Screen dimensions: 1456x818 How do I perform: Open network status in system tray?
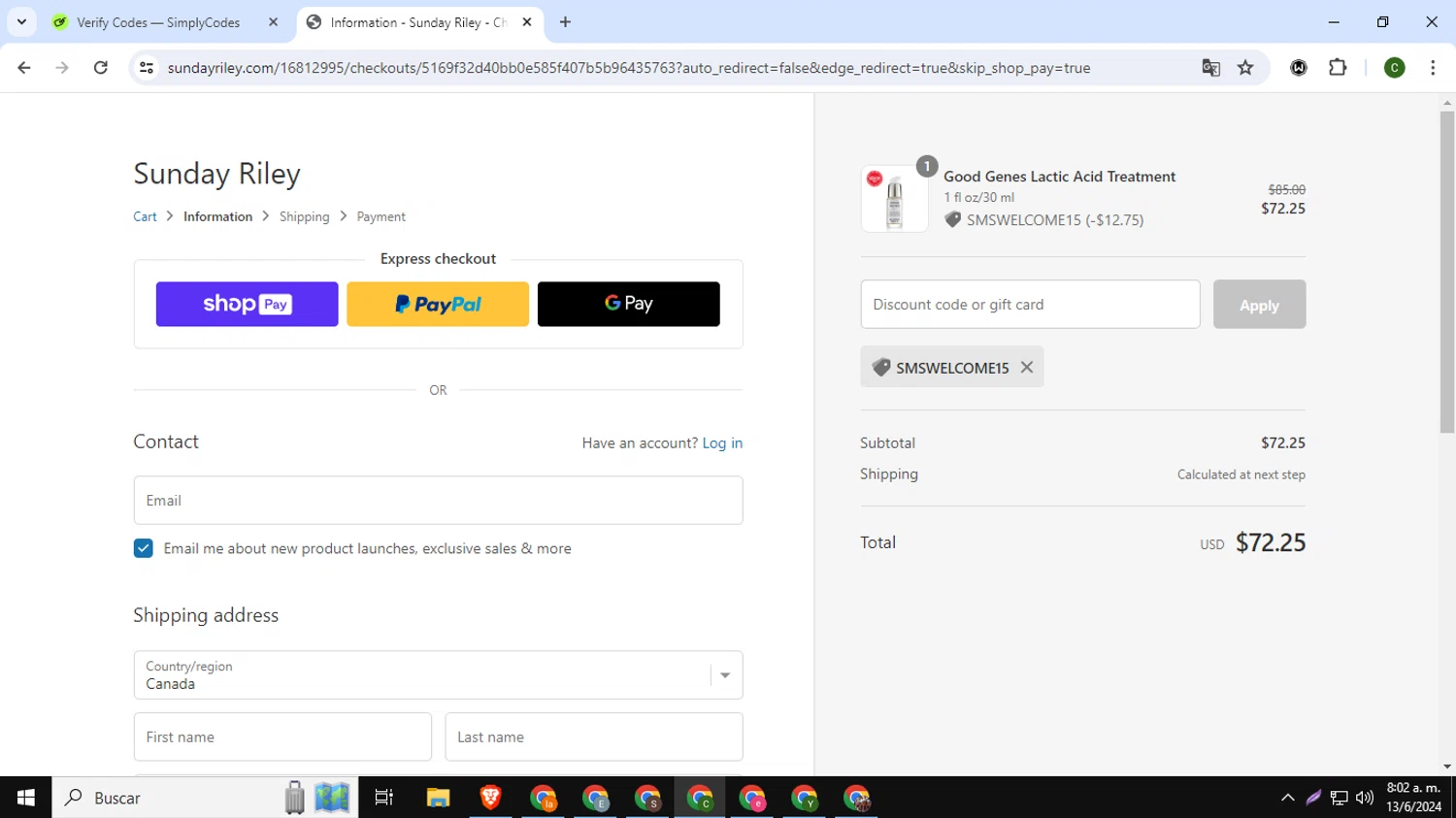coord(1340,798)
